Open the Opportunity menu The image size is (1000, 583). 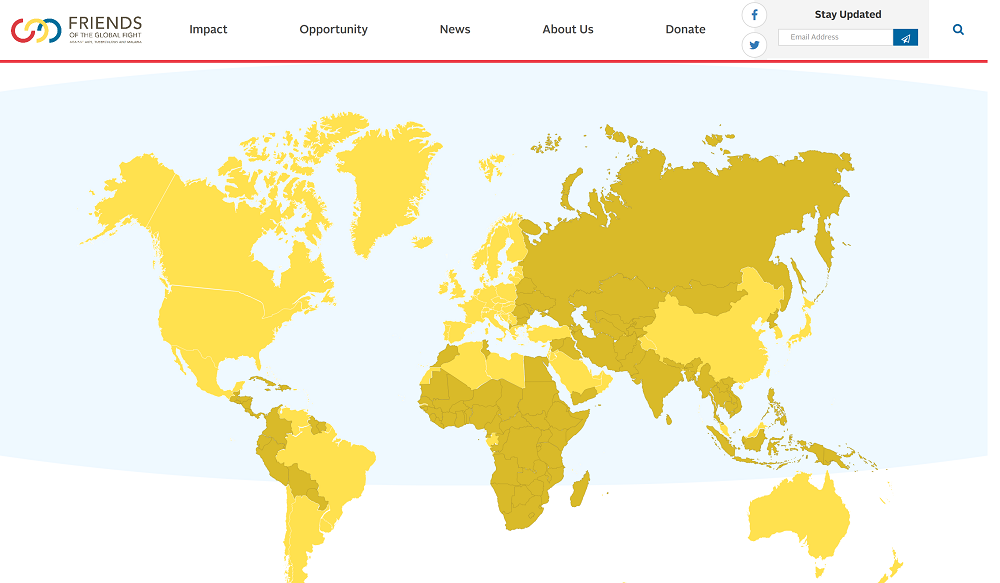(x=333, y=29)
